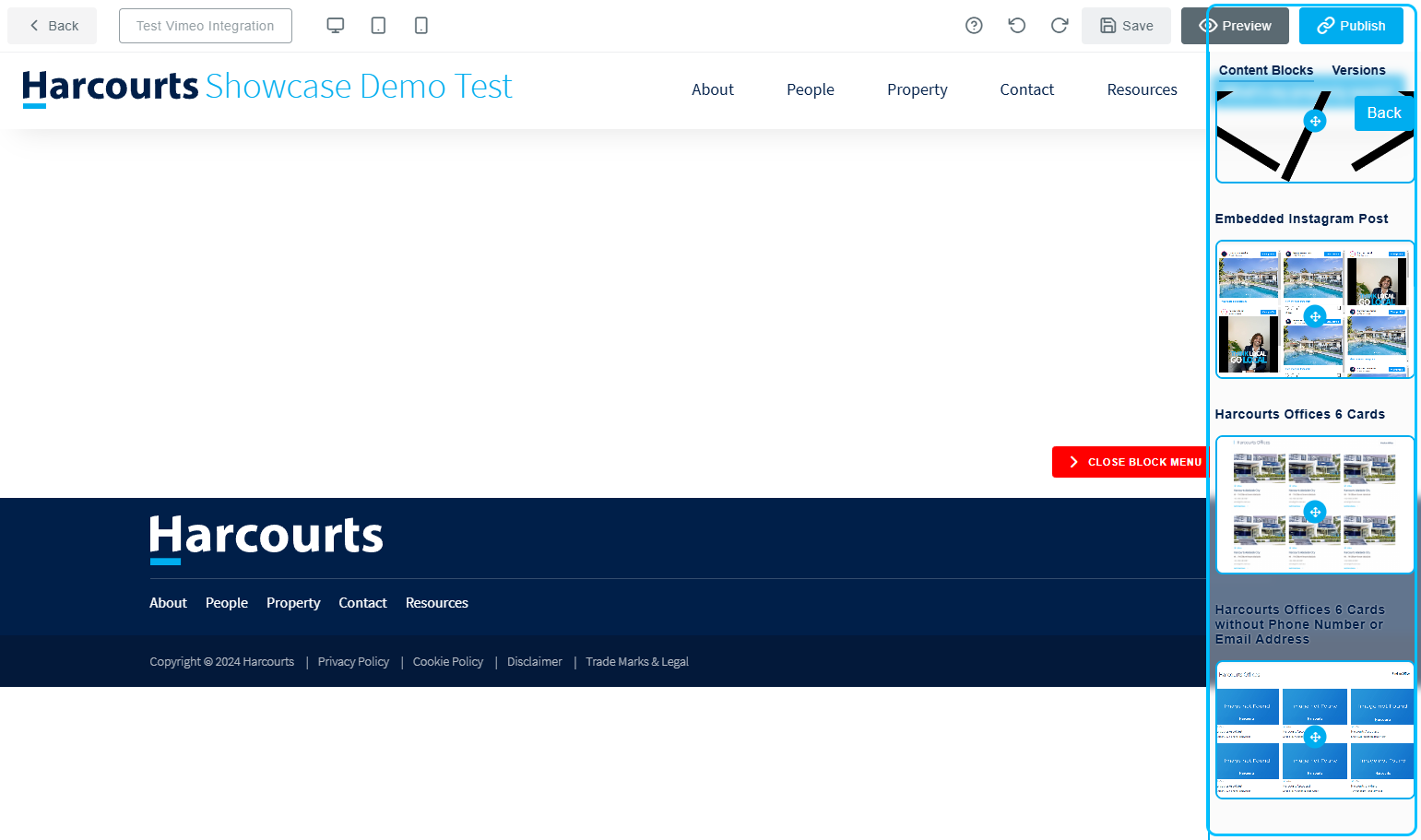Click the drag handle on Embedded Instagram Post block

point(1315,316)
